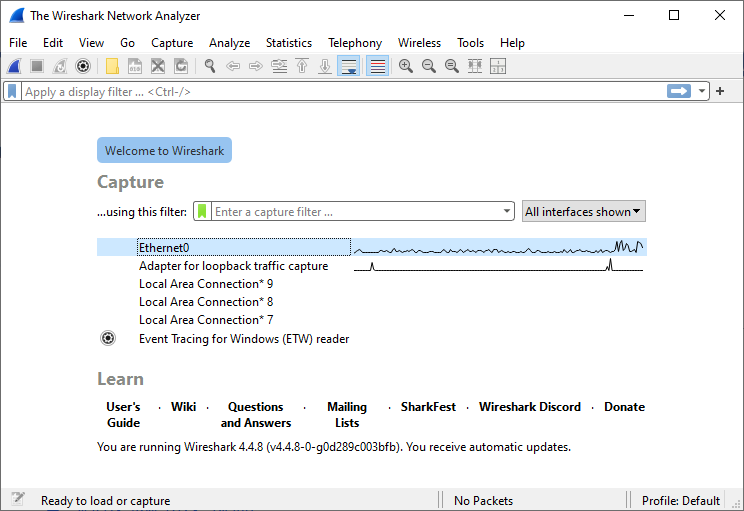Open the File menu
The image size is (744, 511).
[18, 43]
